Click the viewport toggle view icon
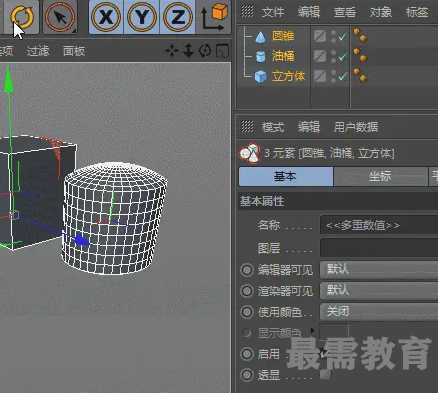This screenshot has height=393, width=438. coord(222,51)
